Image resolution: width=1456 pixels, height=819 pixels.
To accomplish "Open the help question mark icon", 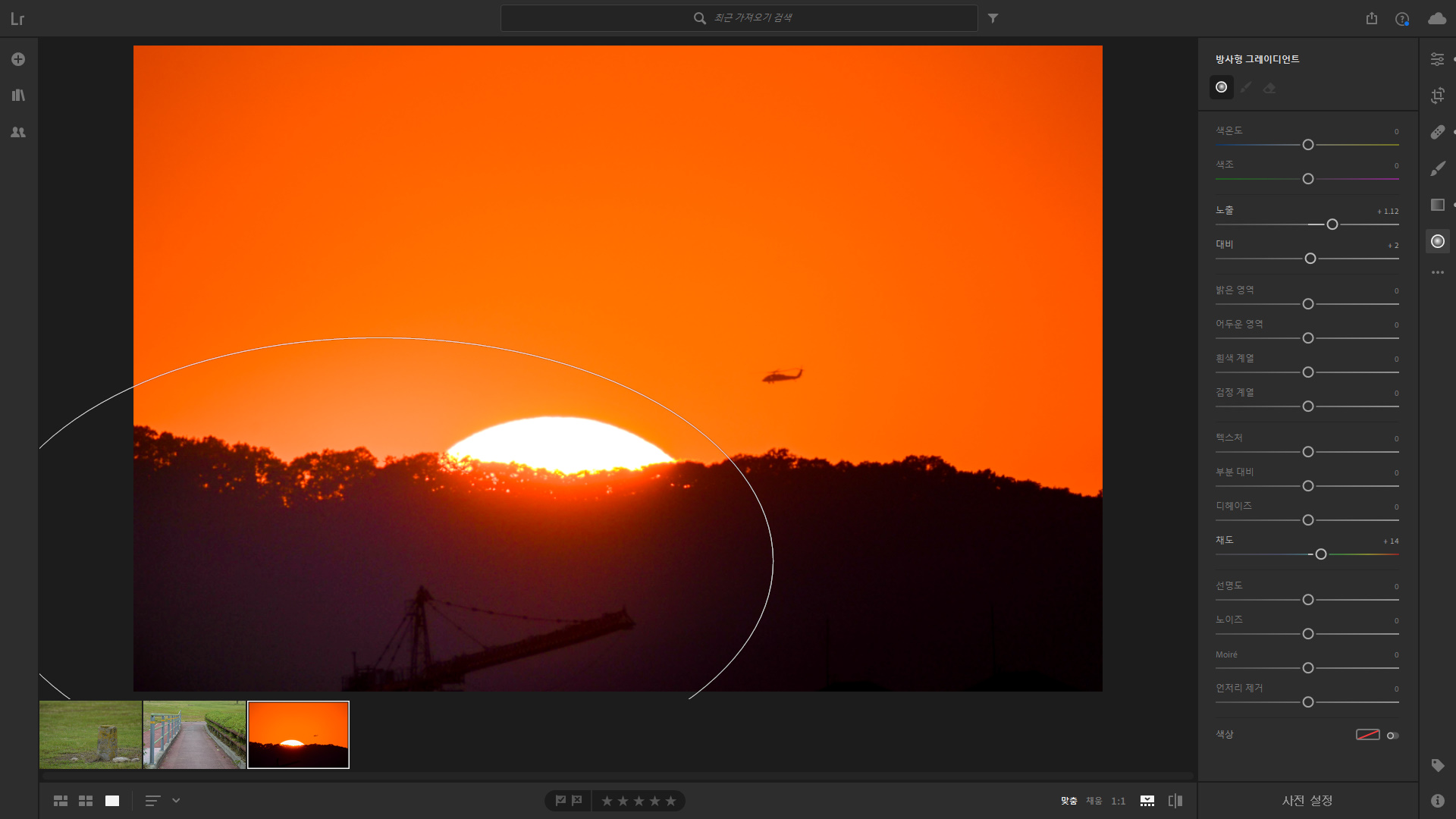I will (x=1402, y=19).
